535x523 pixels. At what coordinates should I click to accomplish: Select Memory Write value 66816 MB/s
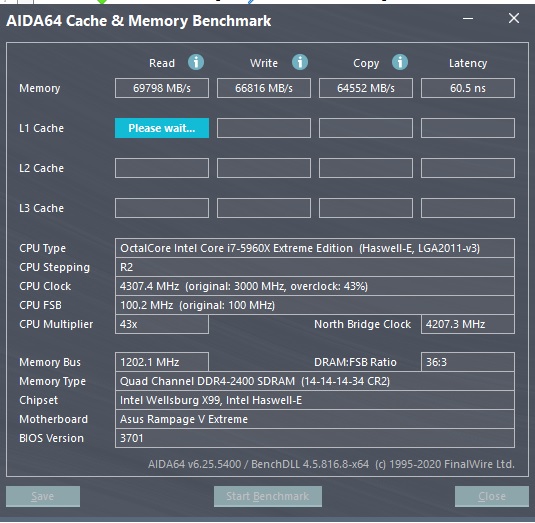(264, 88)
